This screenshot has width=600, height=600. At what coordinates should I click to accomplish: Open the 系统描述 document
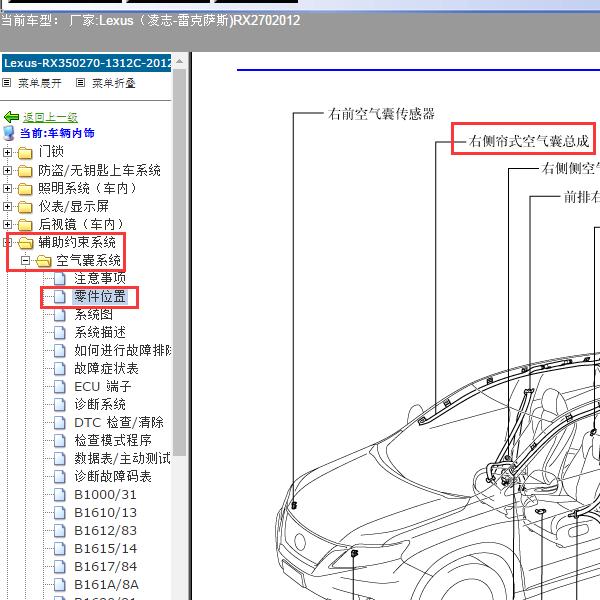[100, 332]
